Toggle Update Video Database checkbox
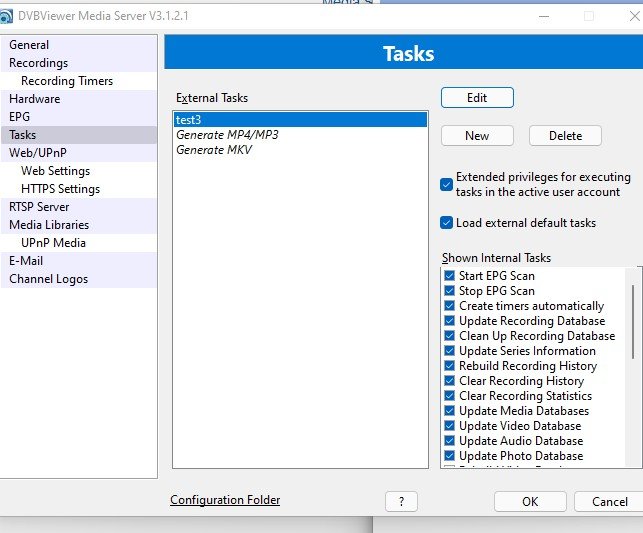Screen dimensions: 643x533 pos(450,426)
